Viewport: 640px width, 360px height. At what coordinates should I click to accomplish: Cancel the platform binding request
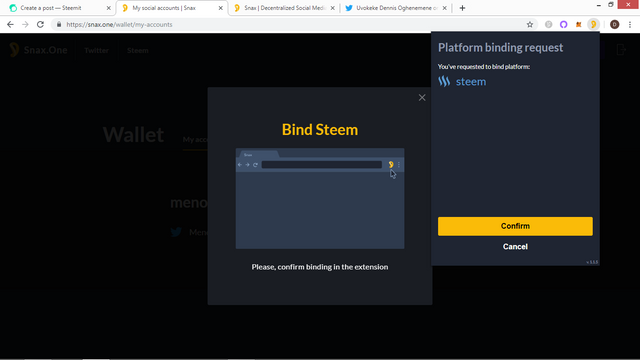[x=515, y=247]
